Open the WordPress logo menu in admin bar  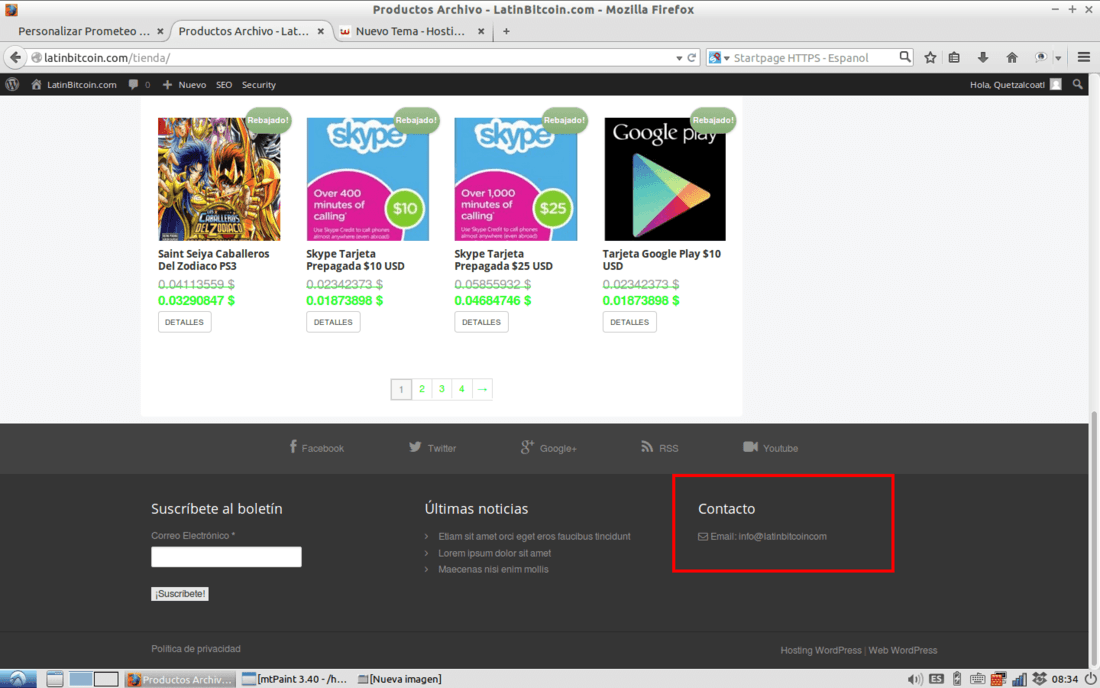coord(12,85)
